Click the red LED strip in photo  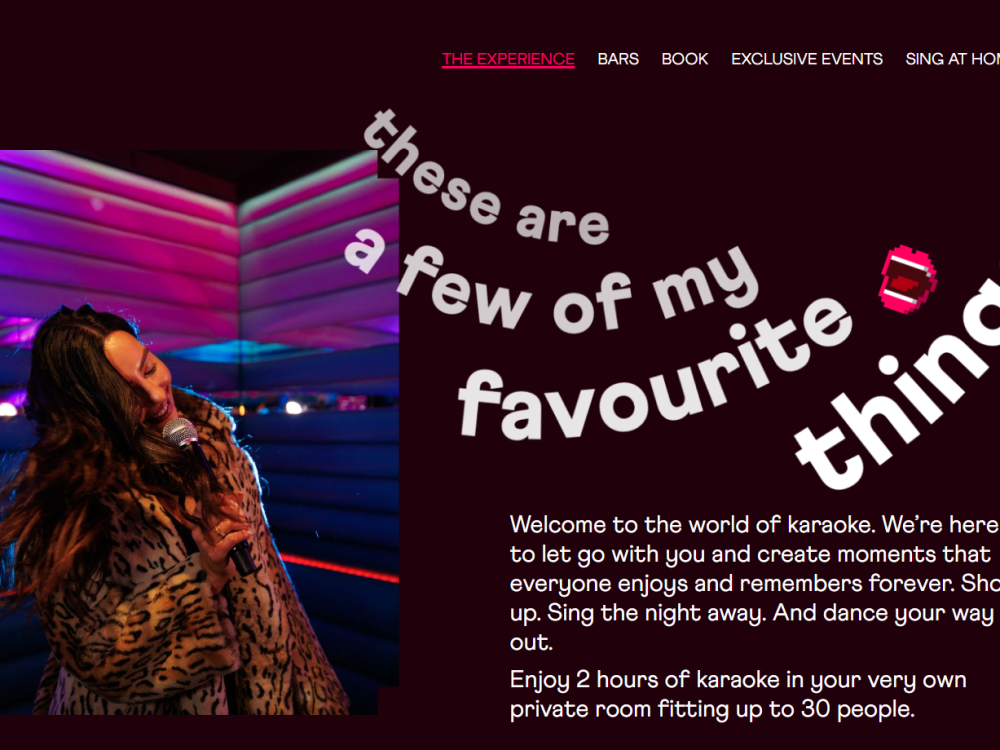338,568
